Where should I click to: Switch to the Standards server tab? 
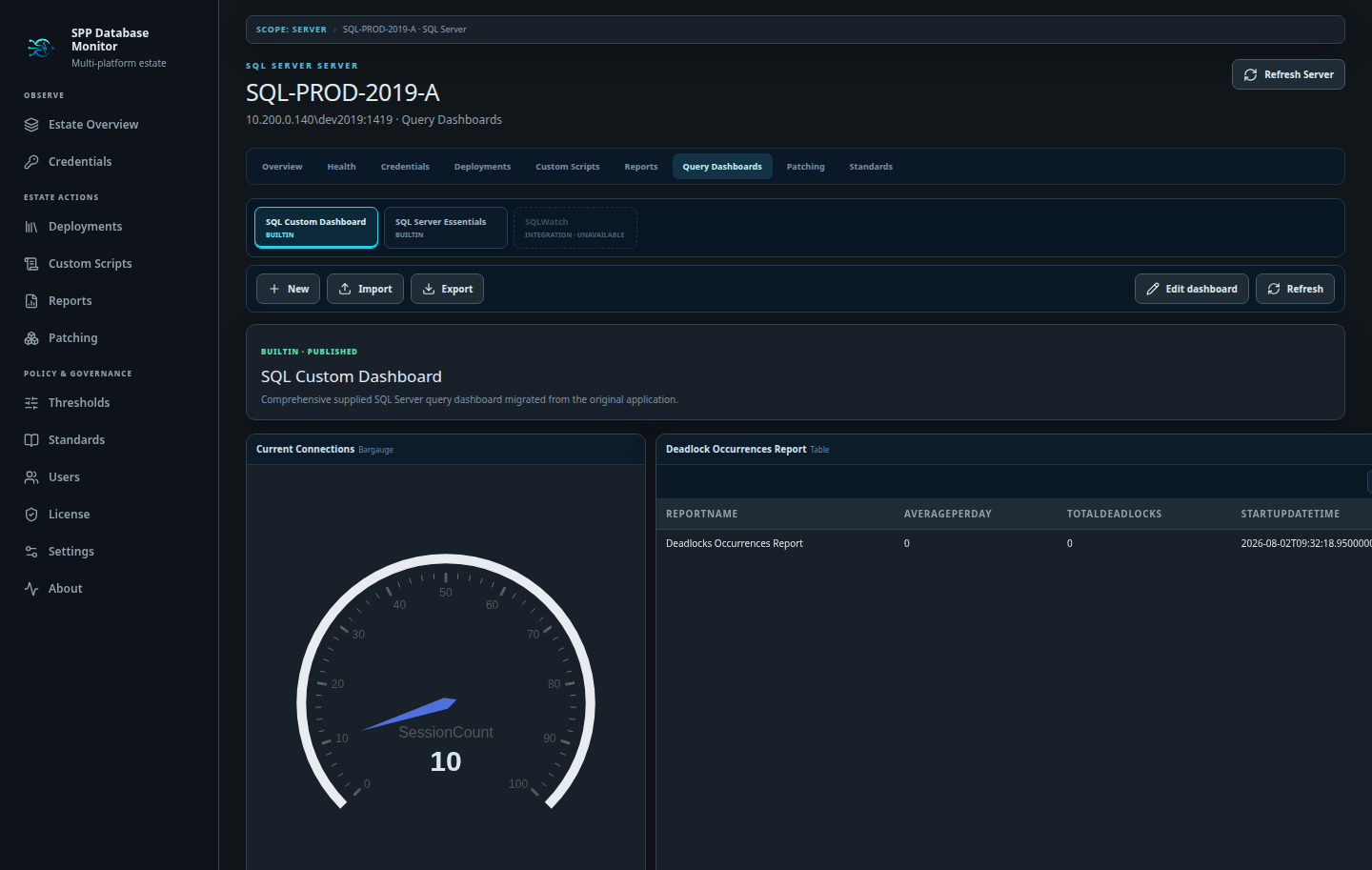pyautogui.click(x=871, y=167)
